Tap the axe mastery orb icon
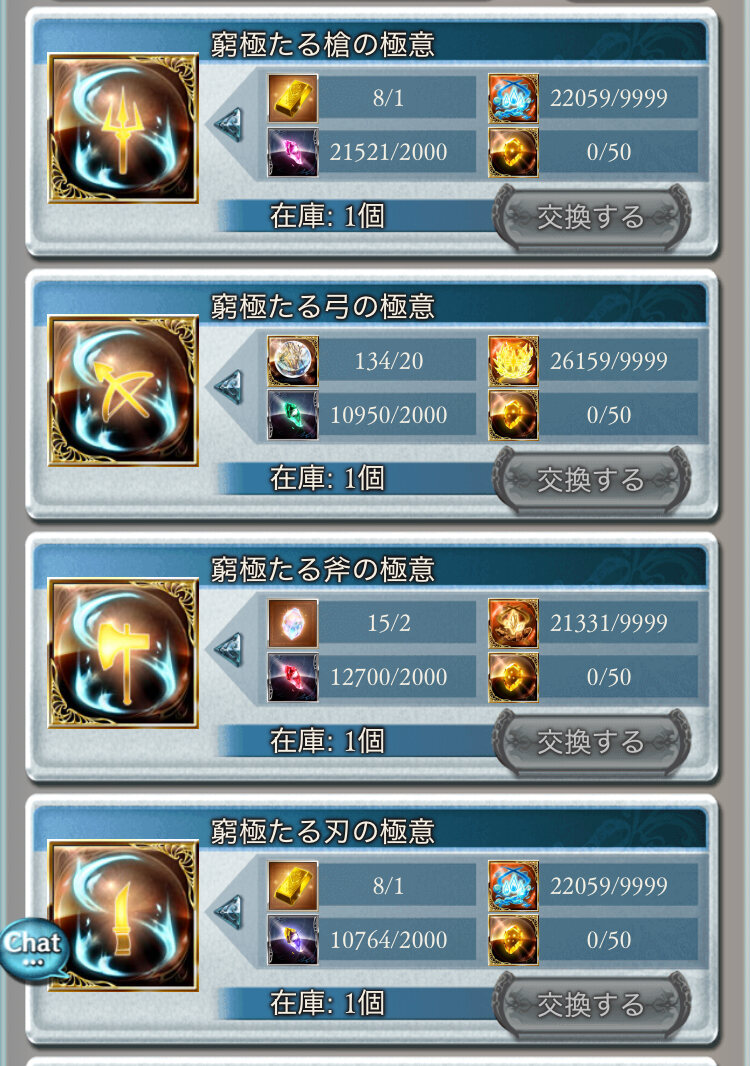This screenshot has width=750, height=1066. click(123, 653)
